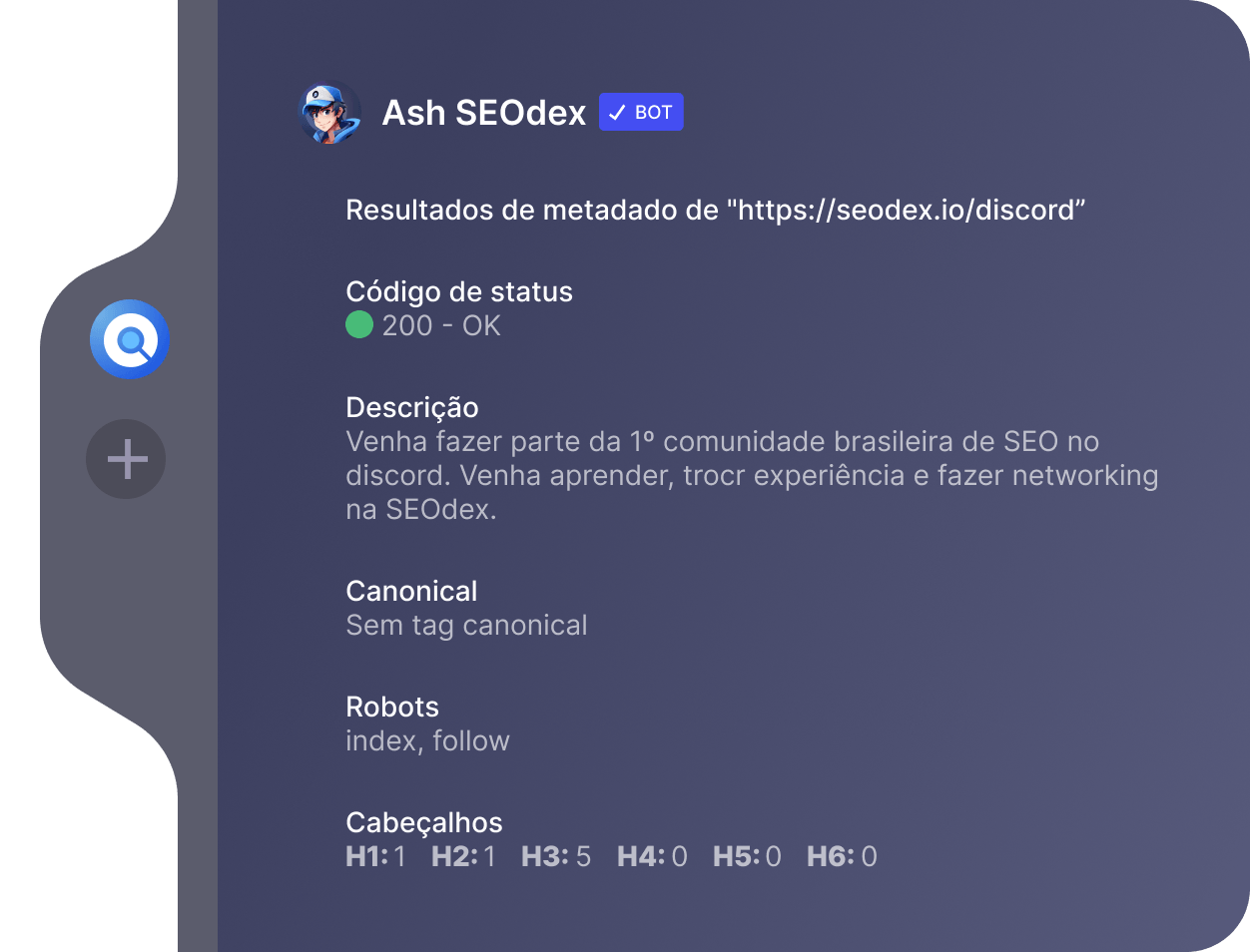Click the "index, follow" robots value

tap(427, 740)
